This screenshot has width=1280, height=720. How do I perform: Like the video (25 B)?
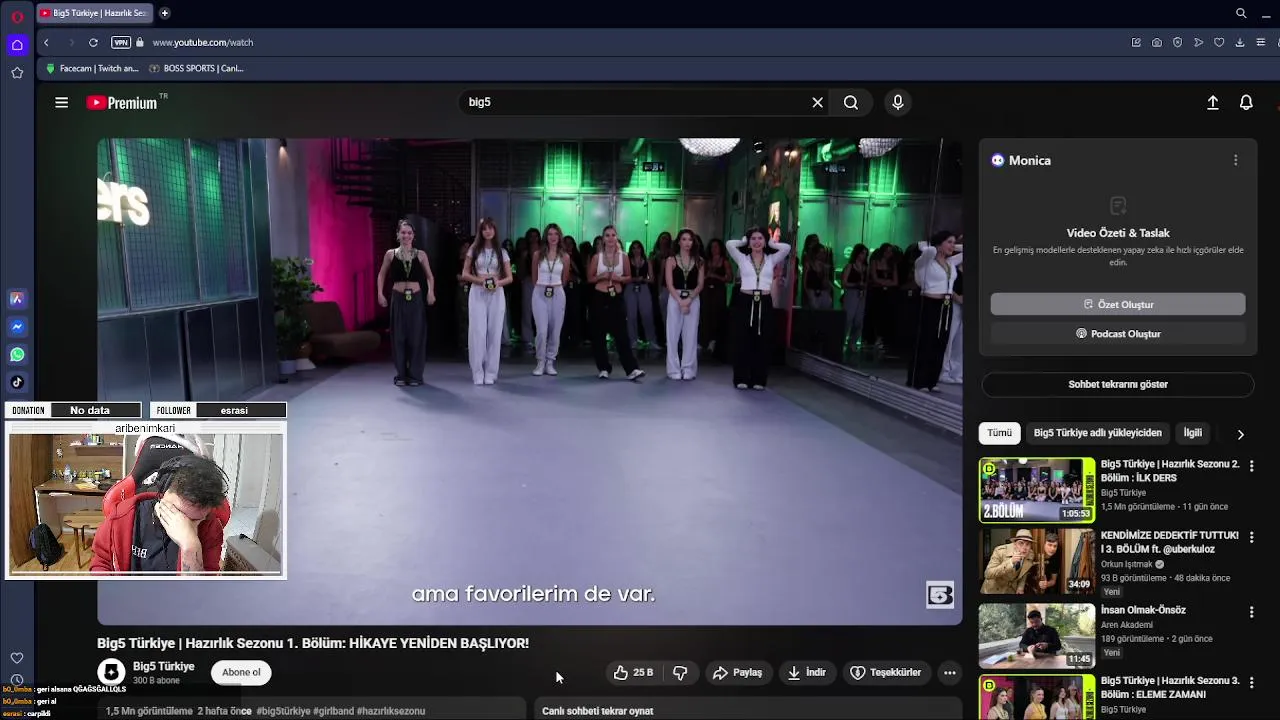point(634,673)
